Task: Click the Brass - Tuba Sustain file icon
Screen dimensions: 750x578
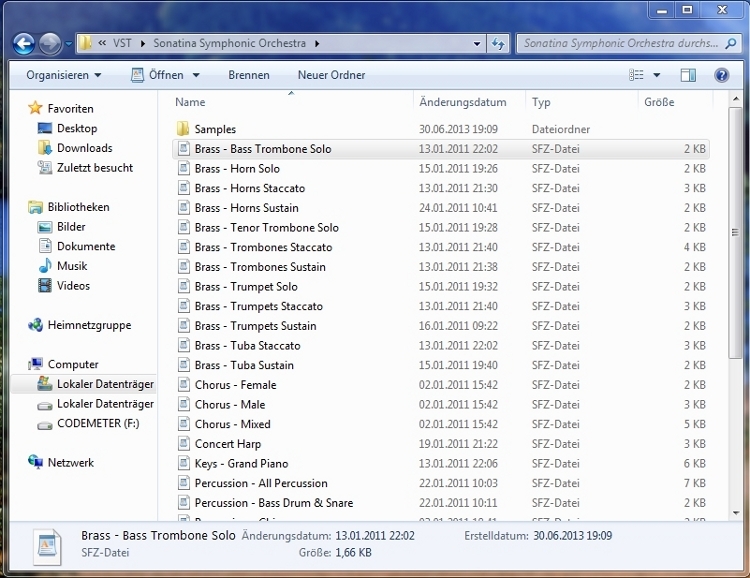Action: click(184, 365)
